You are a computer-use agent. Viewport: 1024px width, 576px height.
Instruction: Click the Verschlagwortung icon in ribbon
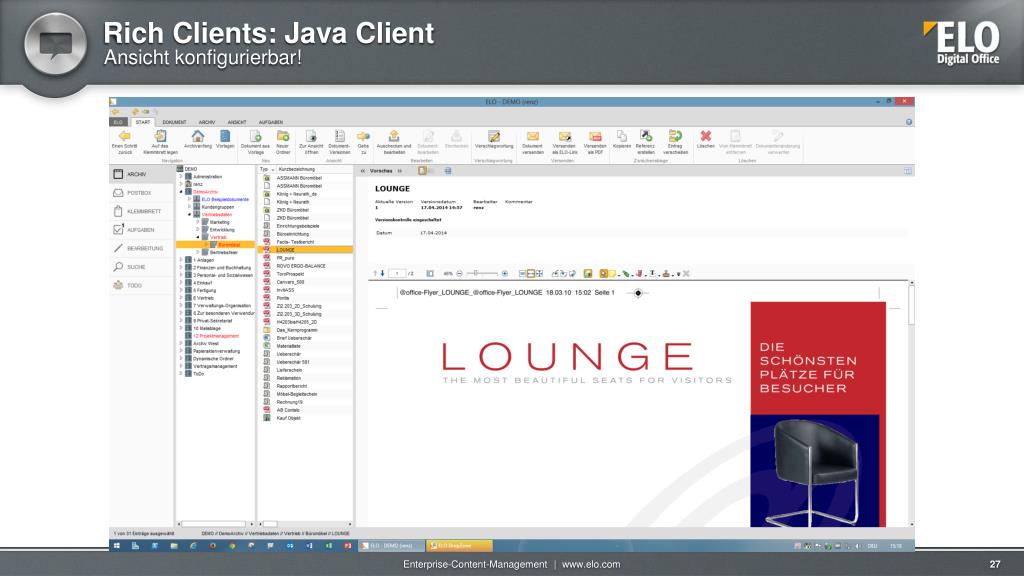(493, 137)
